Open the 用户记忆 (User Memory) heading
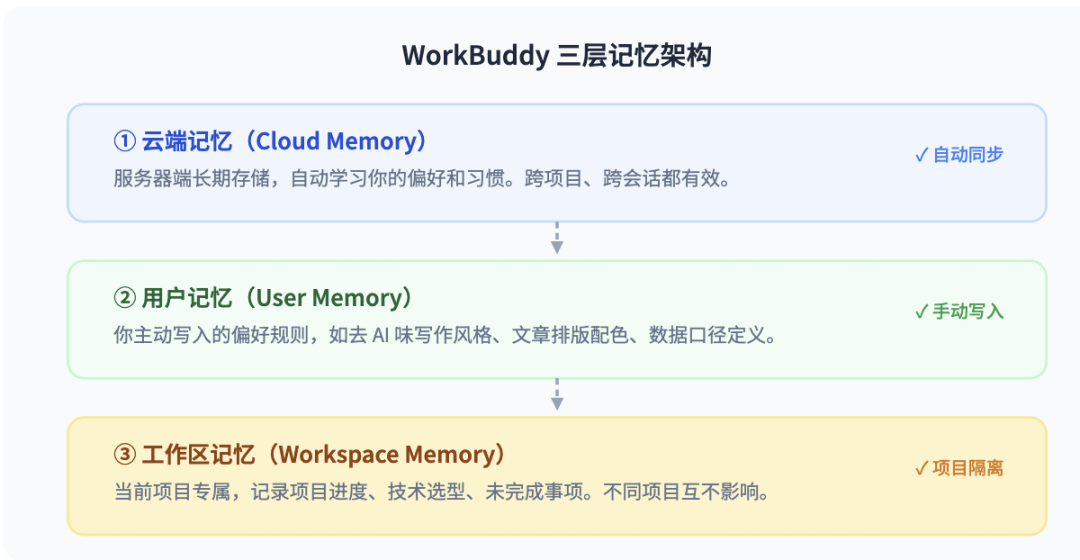Viewport: 1080px width, 560px height. (x=277, y=298)
